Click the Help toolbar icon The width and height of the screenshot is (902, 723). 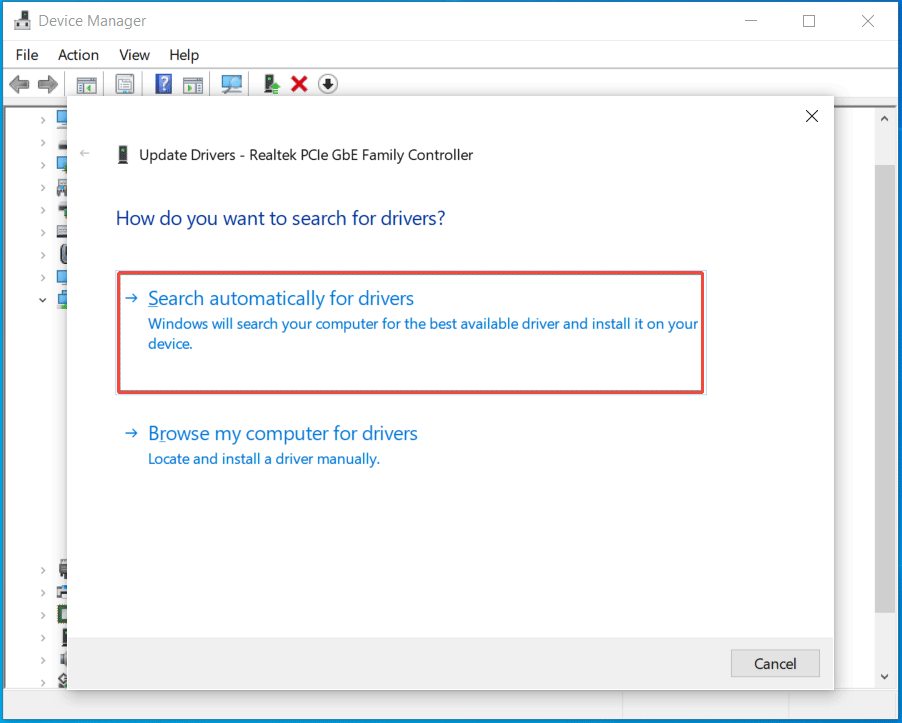[162, 84]
